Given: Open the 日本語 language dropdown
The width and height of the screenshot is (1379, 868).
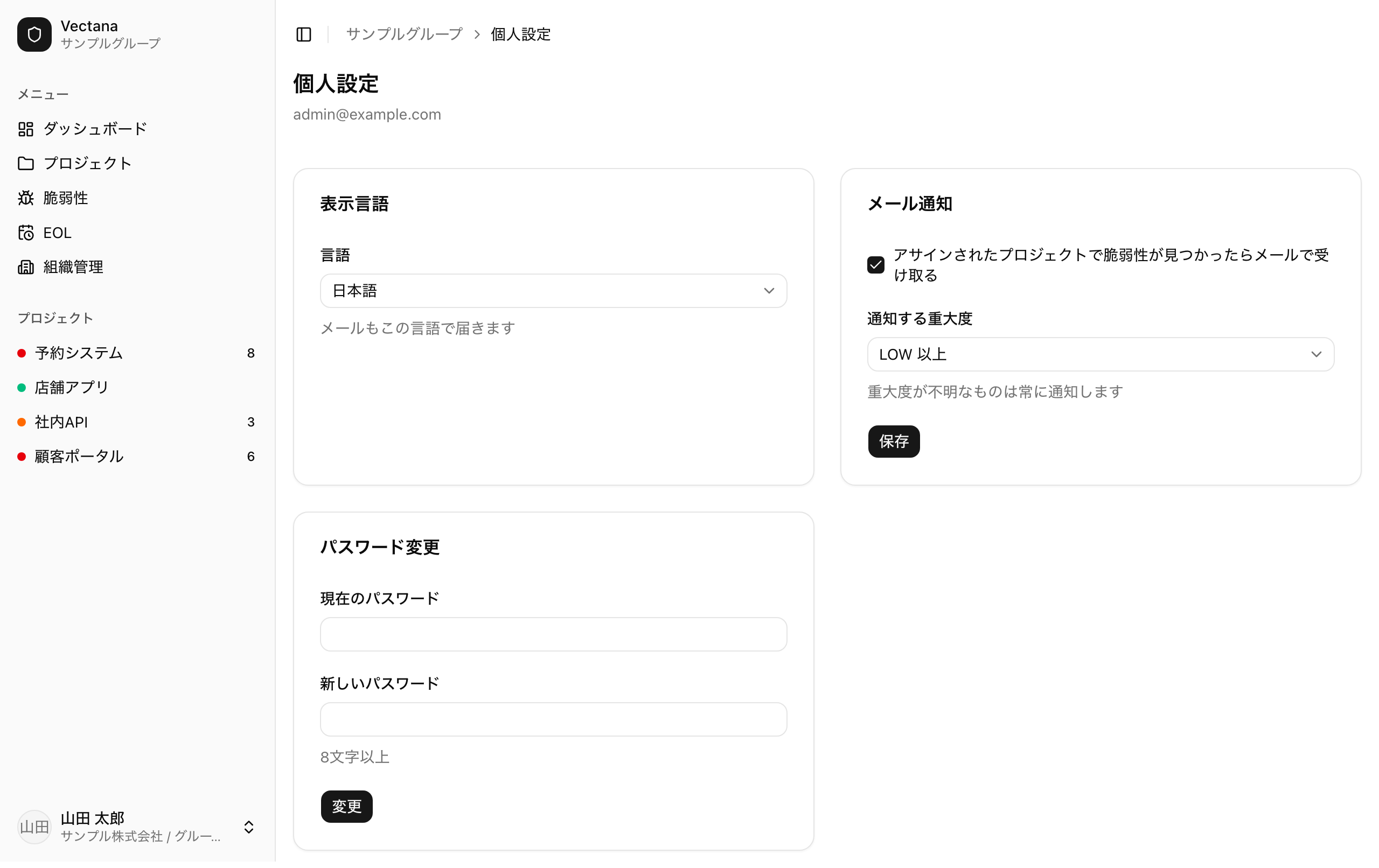Looking at the screenshot, I should (553, 291).
